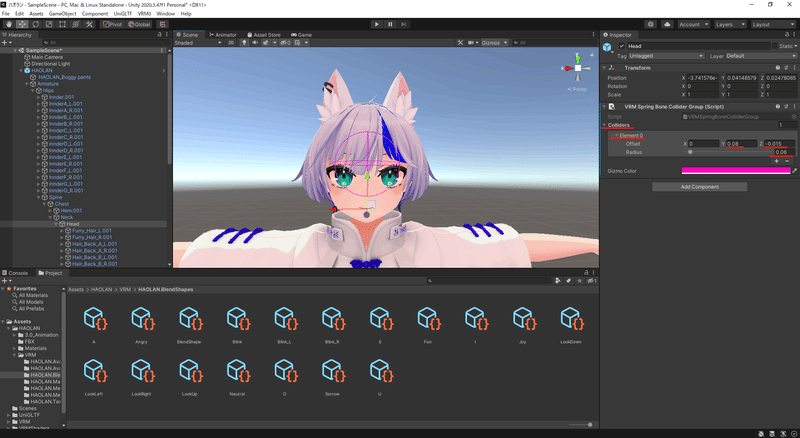Switch to the Asset Store tab
Viewport: 800px width, 438px height.
264,35
